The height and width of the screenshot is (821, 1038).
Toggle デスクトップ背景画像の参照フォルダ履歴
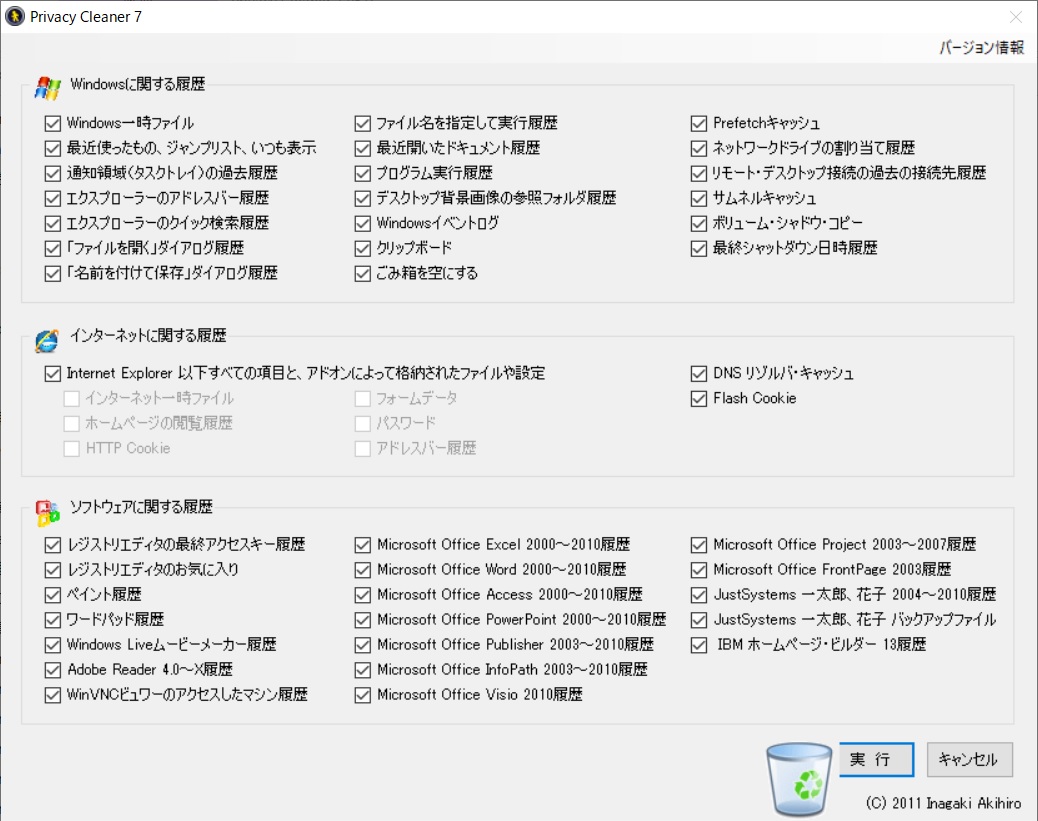362,198
